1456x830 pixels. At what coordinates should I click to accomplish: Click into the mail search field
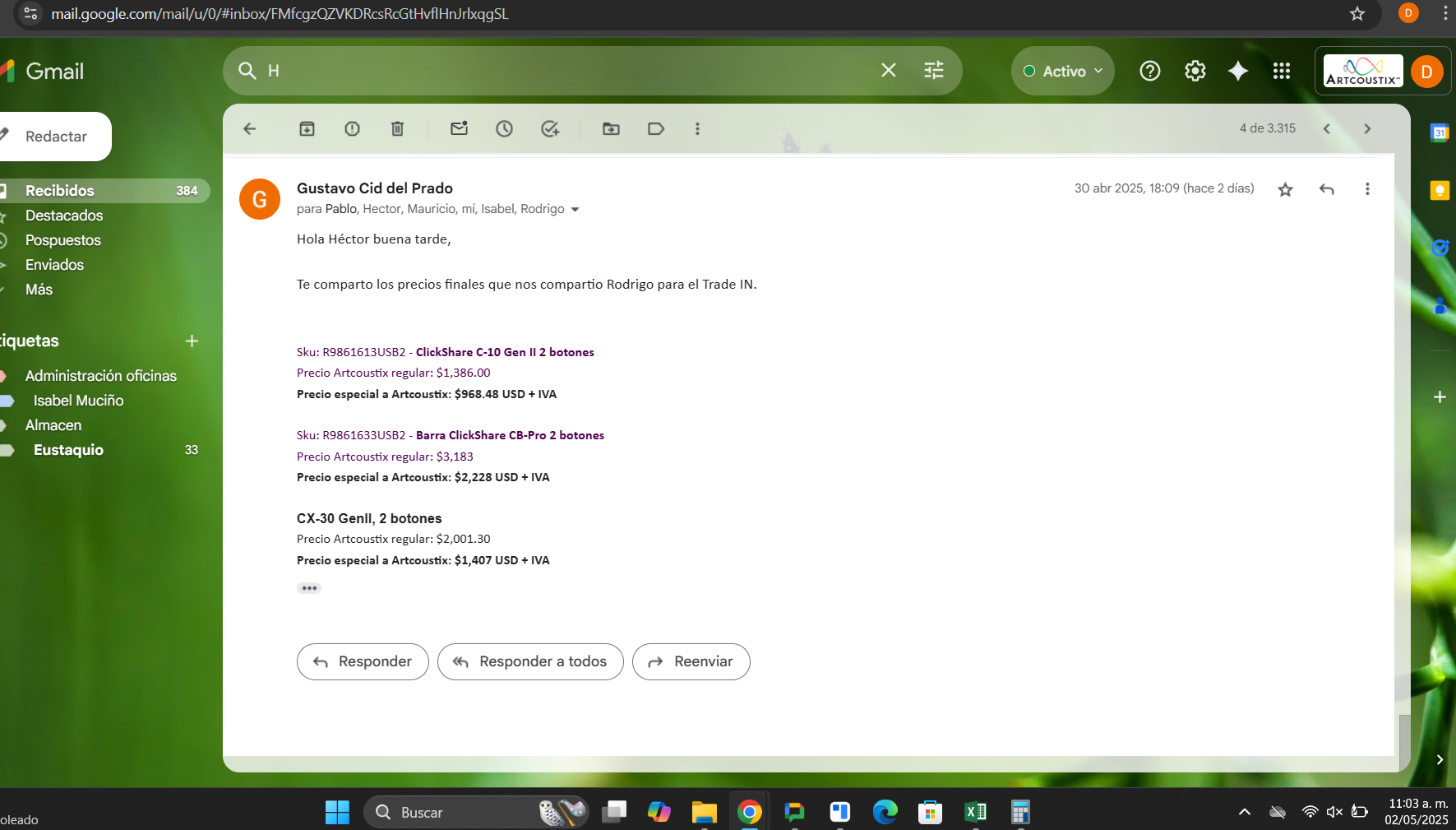[567, 71]
